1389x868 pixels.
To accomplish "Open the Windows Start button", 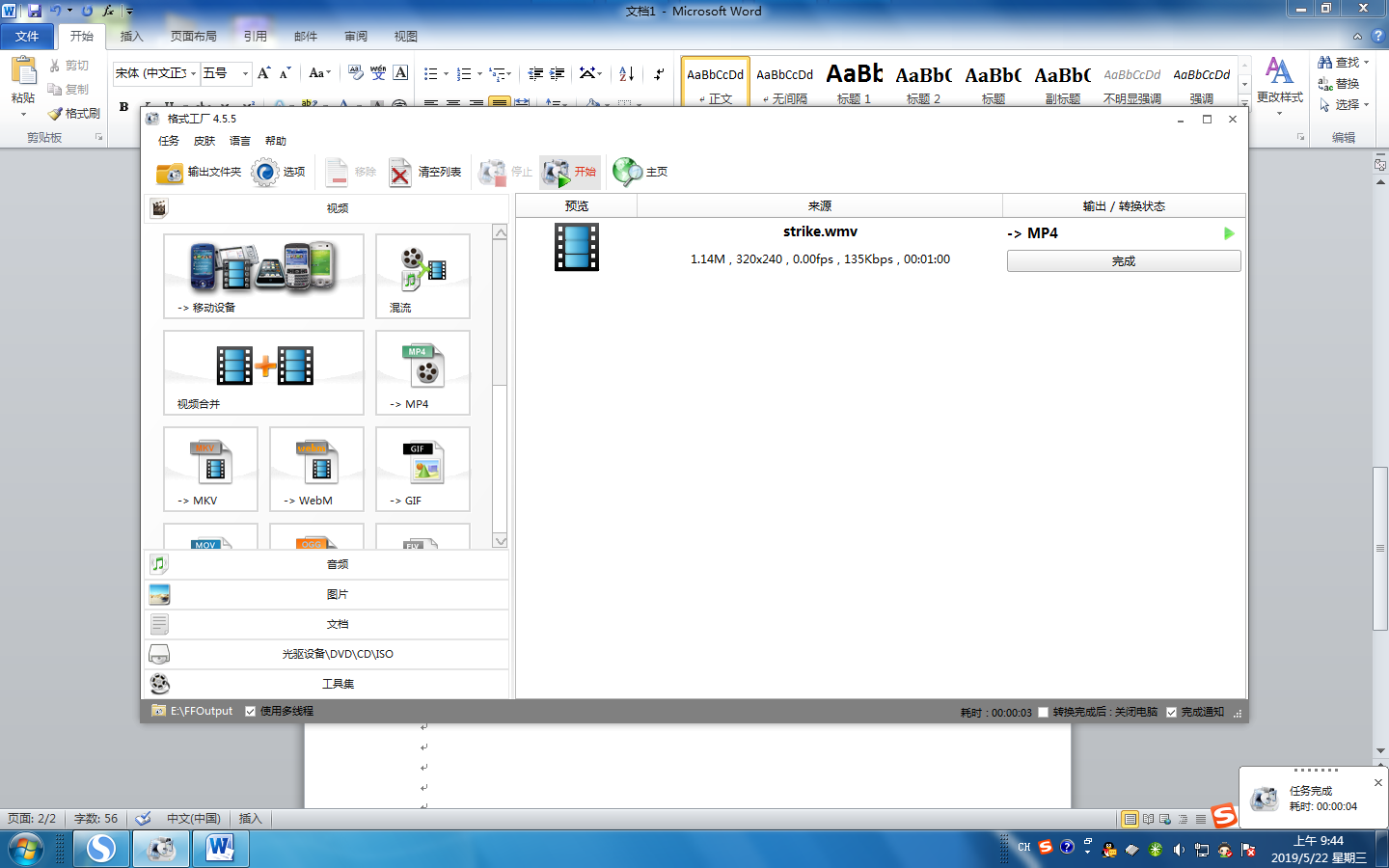I will (x=26, y=850).
